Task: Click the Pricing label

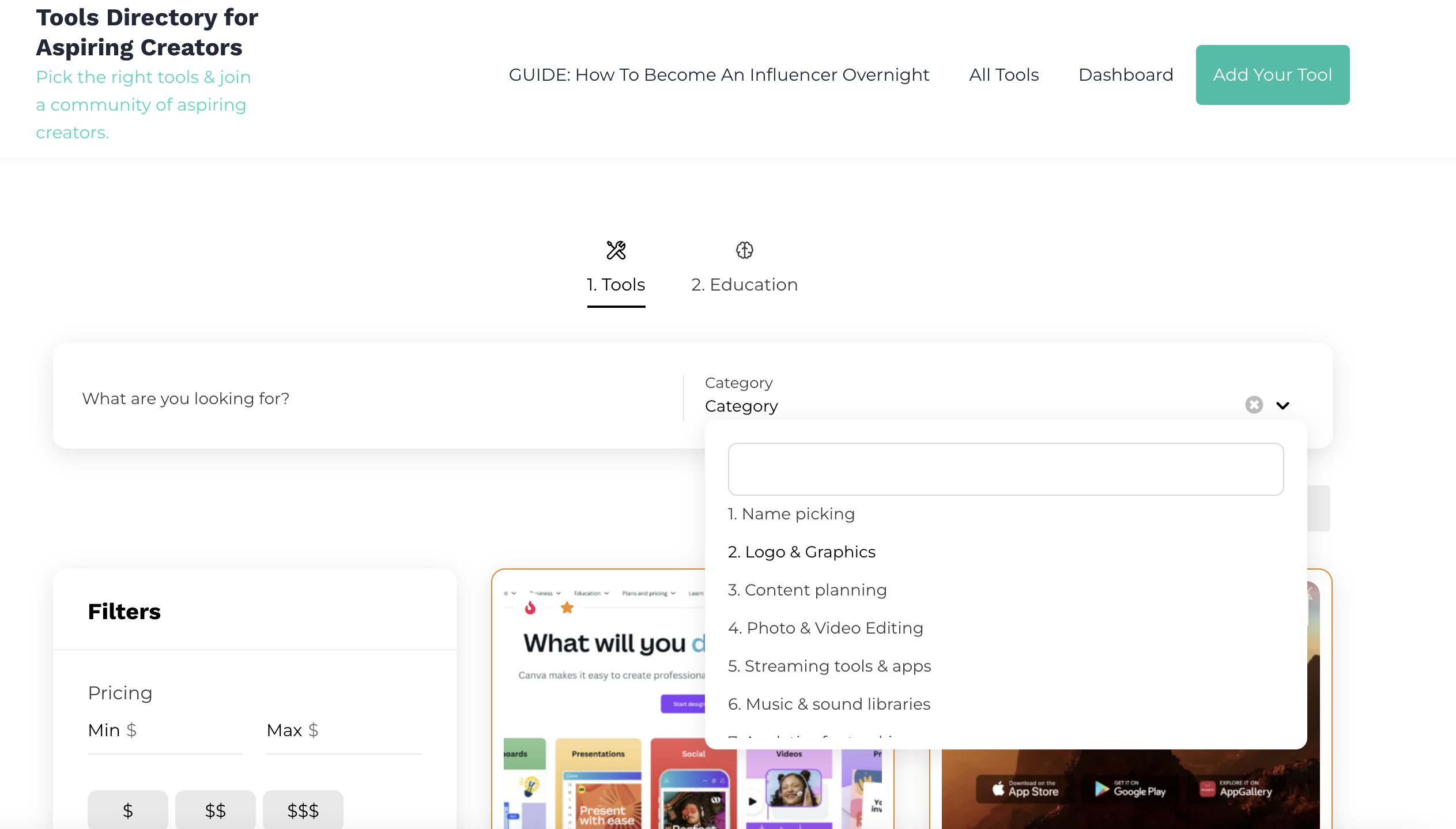Action: pos(120,692)
